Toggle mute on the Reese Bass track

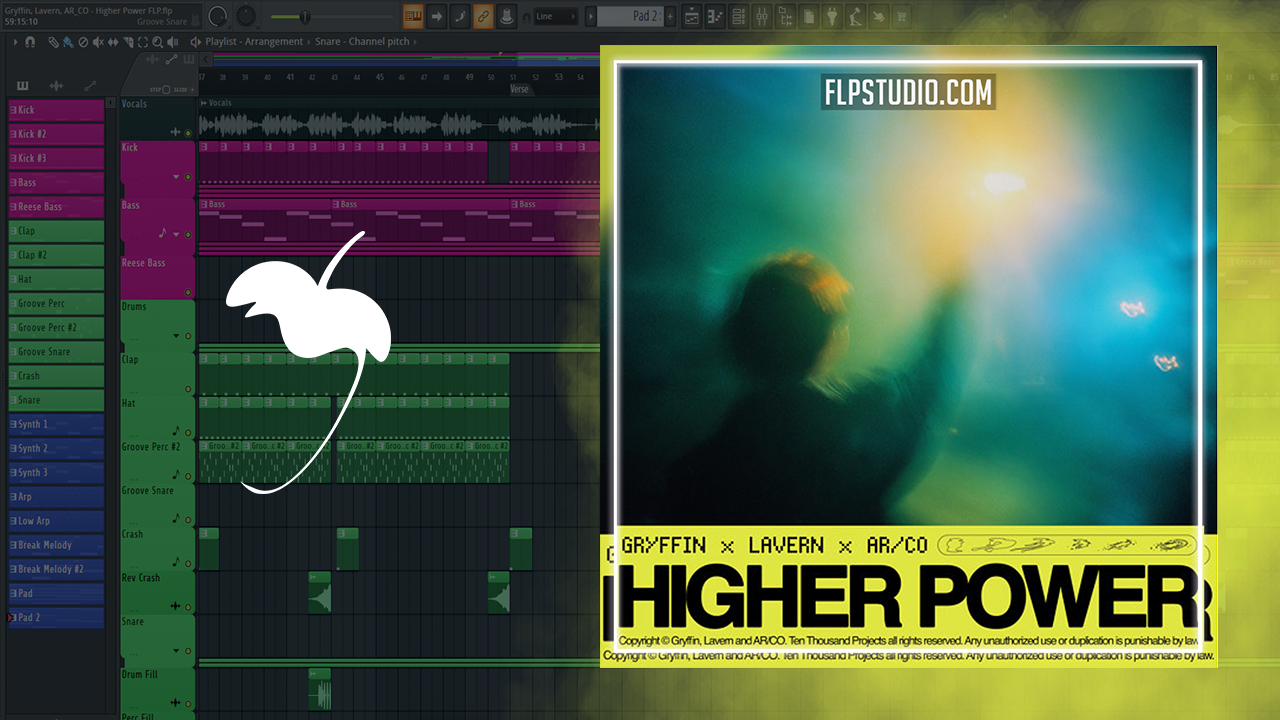point(188,292)
